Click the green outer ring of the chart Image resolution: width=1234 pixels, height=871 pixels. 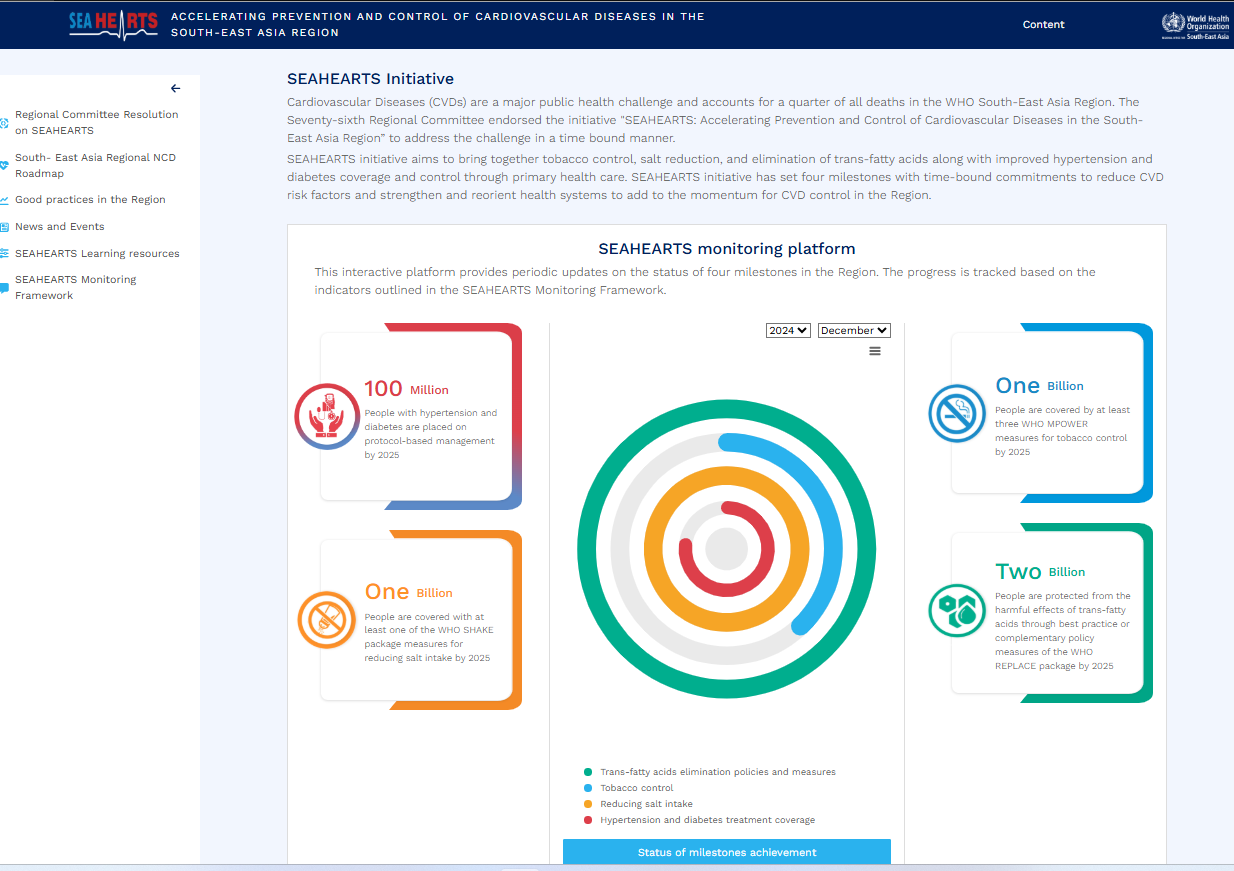[x=727, y=411]
